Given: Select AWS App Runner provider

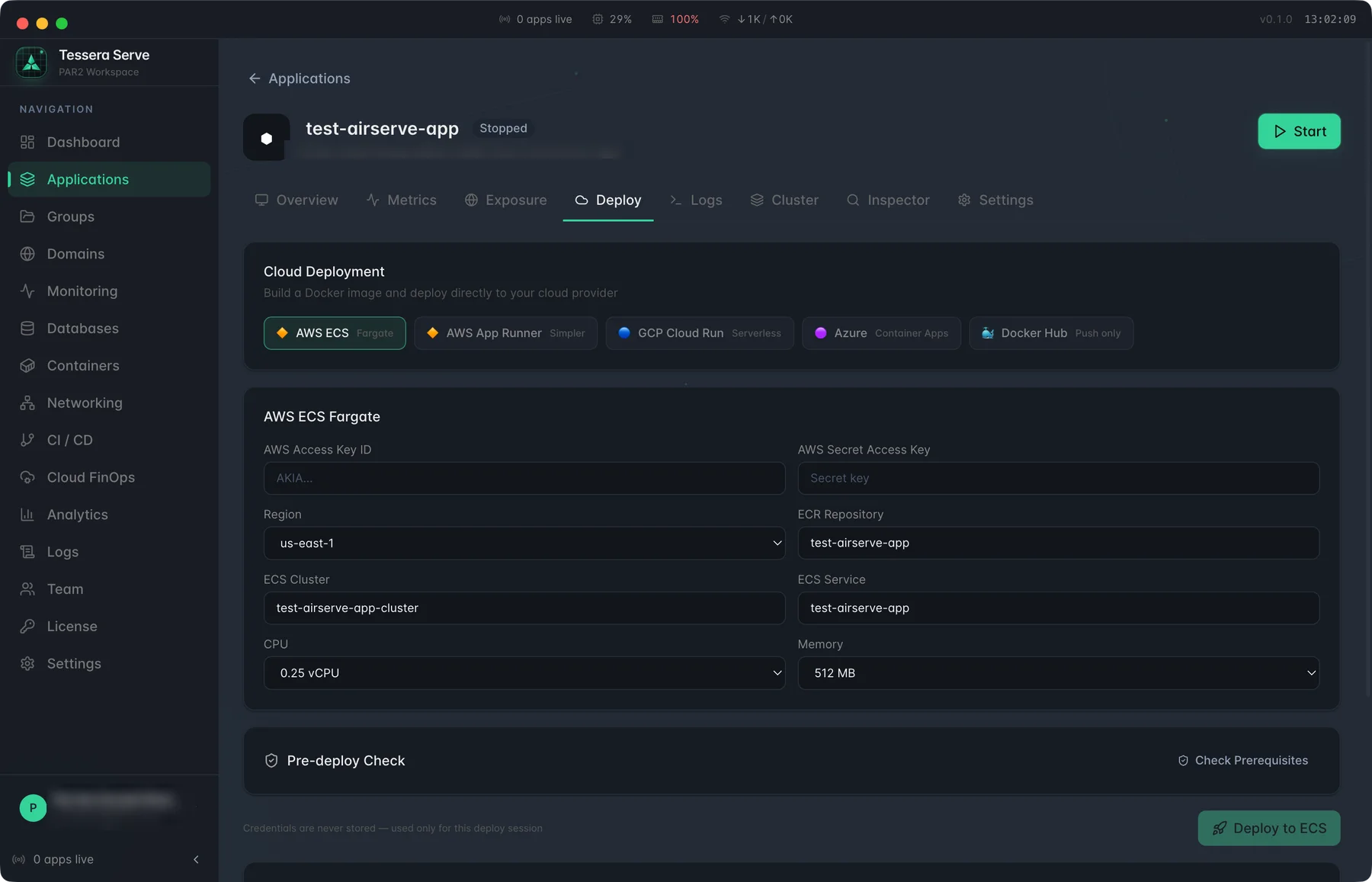Looking at the screenshot, I should pyautogui.click(x=505, y=333).
